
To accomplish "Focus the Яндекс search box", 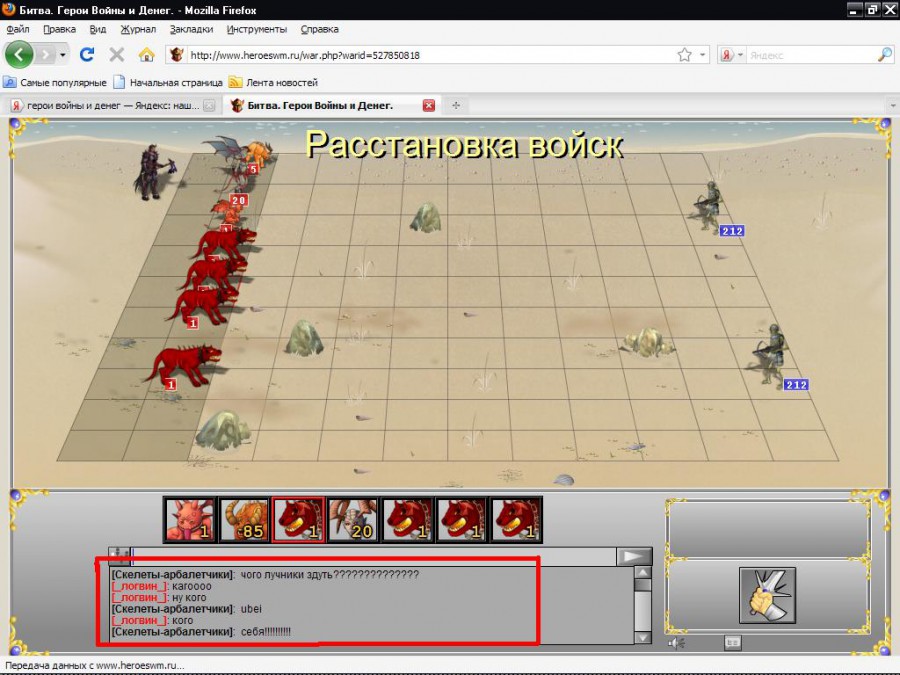I will pos(811,55).
